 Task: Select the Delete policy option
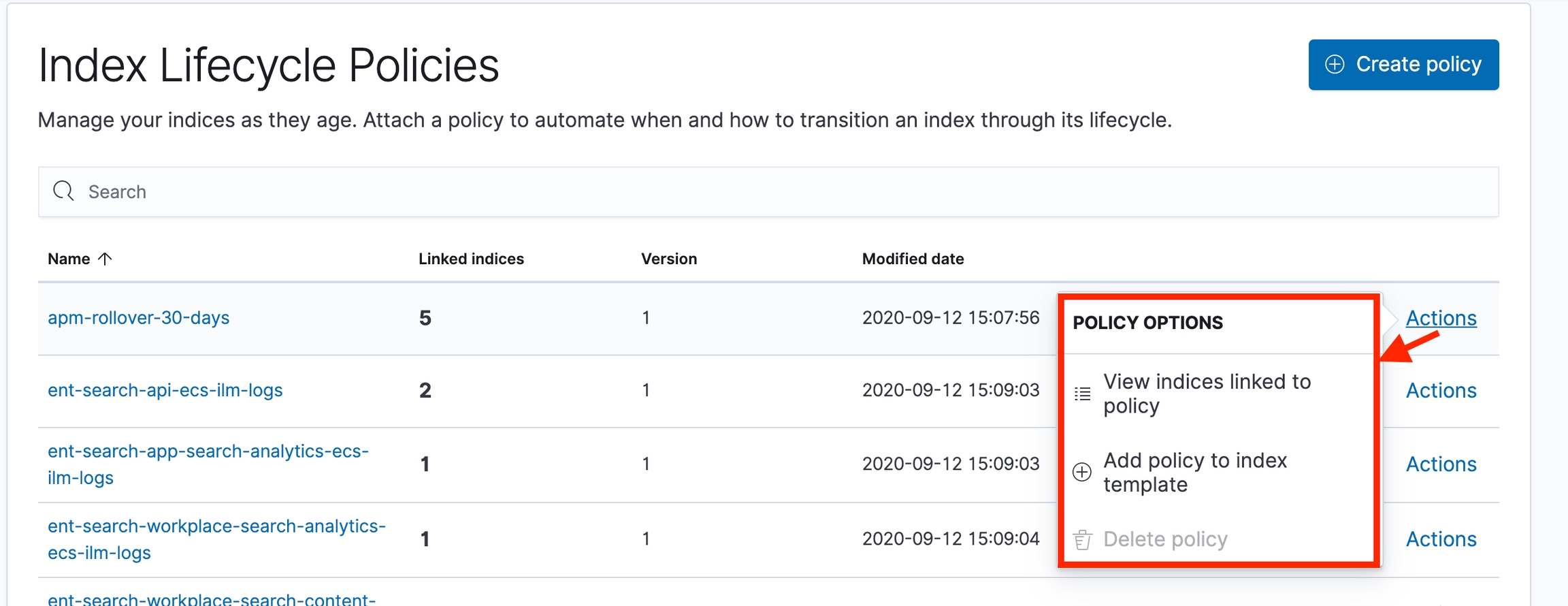point(1165,539)
